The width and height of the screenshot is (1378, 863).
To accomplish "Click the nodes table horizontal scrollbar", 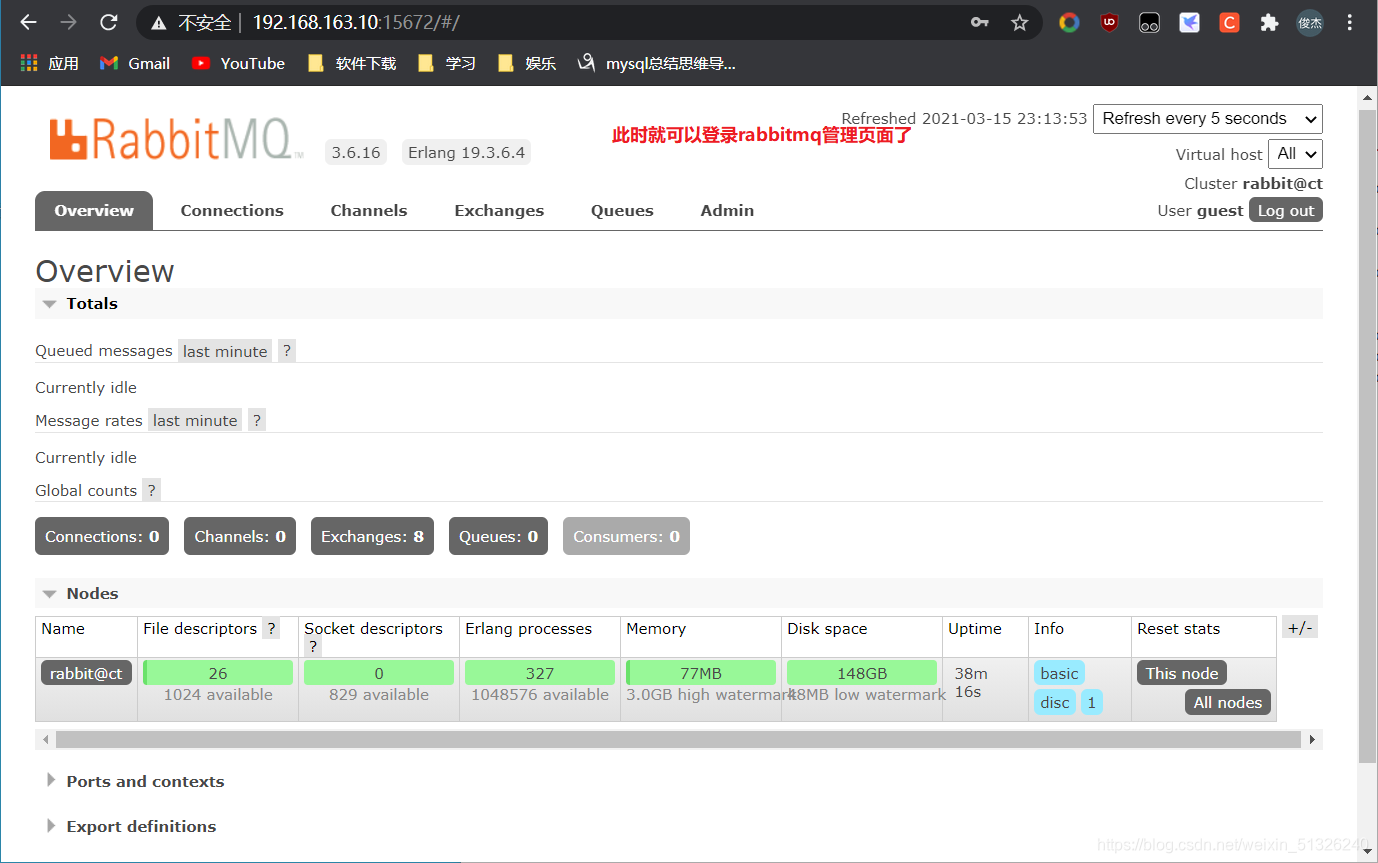I will 679,739.
